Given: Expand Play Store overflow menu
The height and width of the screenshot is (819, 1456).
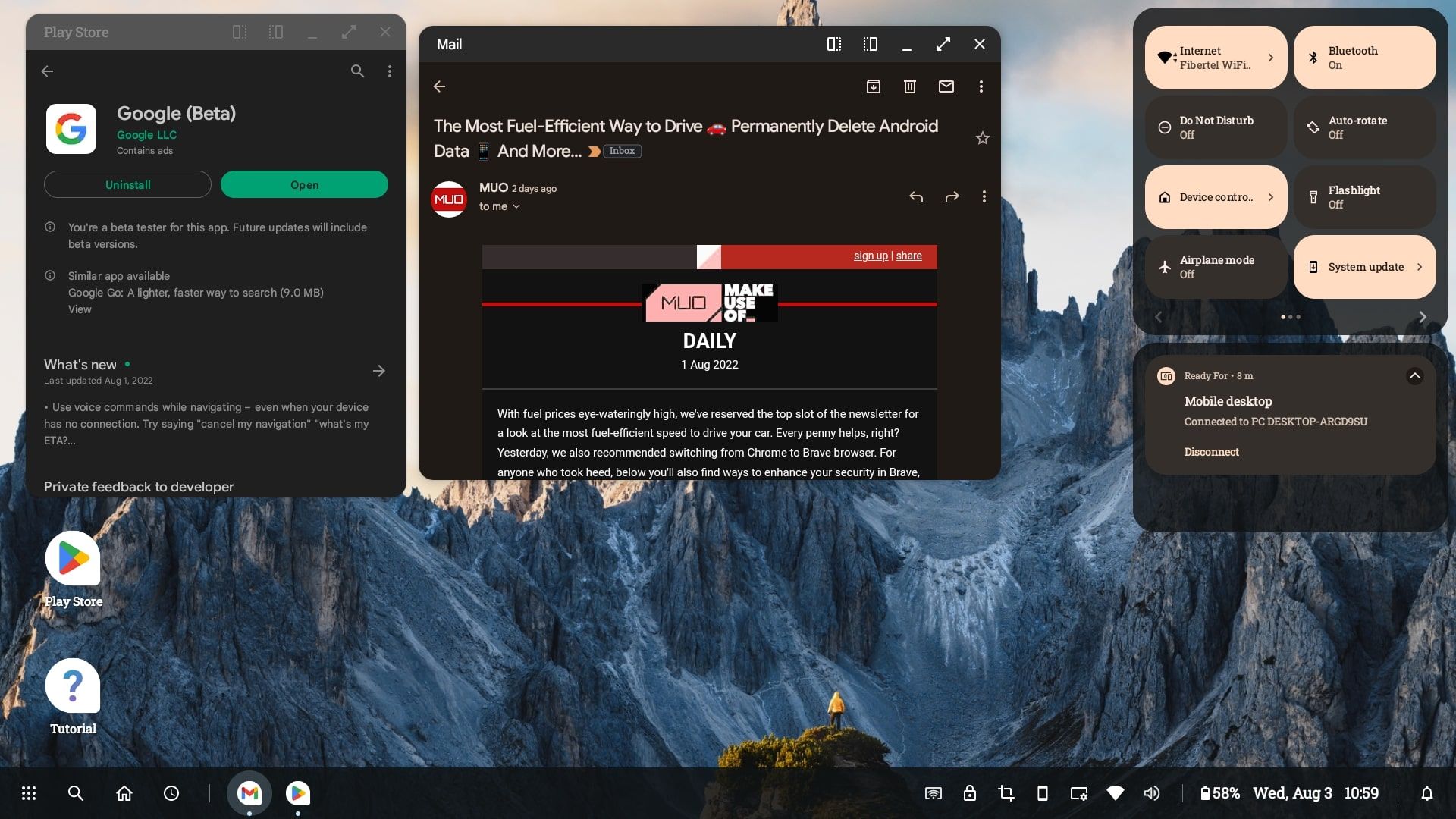Looking at the screenshot, I should [x=389, y=71].
